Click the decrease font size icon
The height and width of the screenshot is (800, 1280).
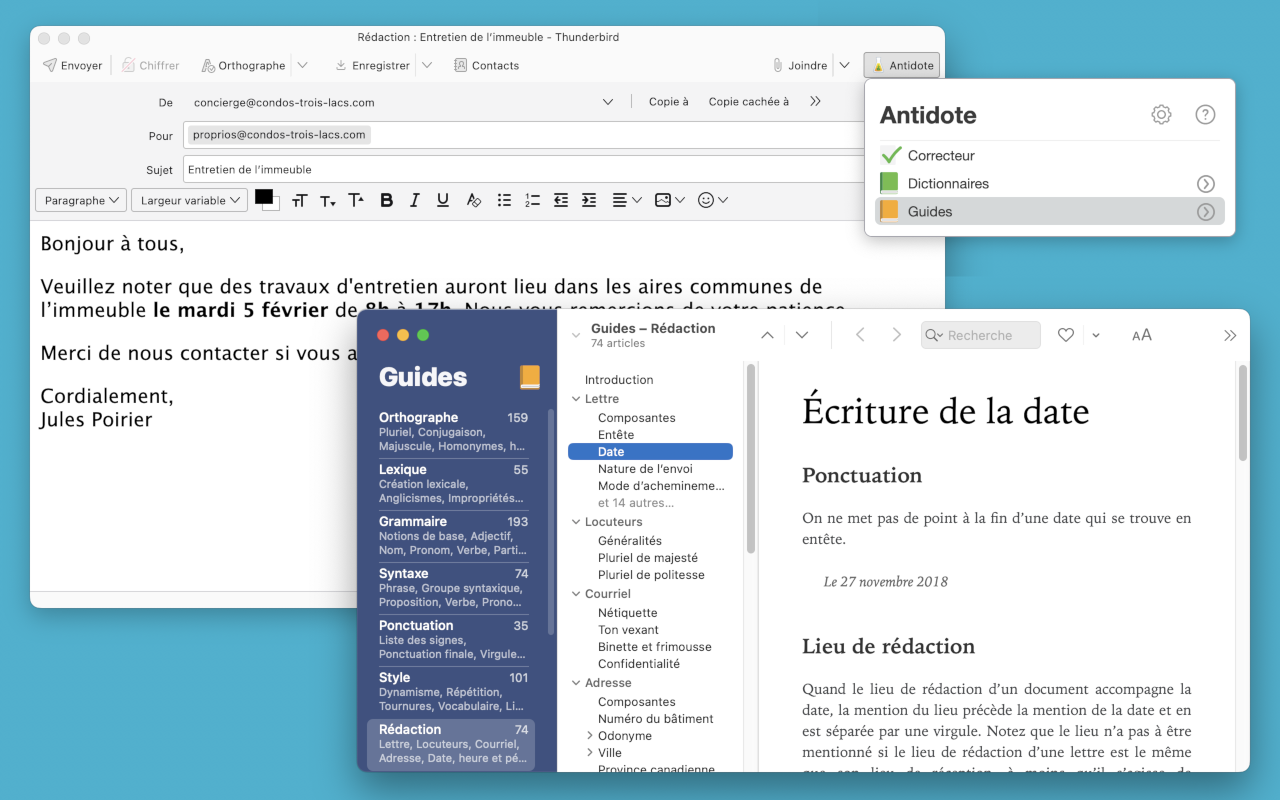coord(327,201)
